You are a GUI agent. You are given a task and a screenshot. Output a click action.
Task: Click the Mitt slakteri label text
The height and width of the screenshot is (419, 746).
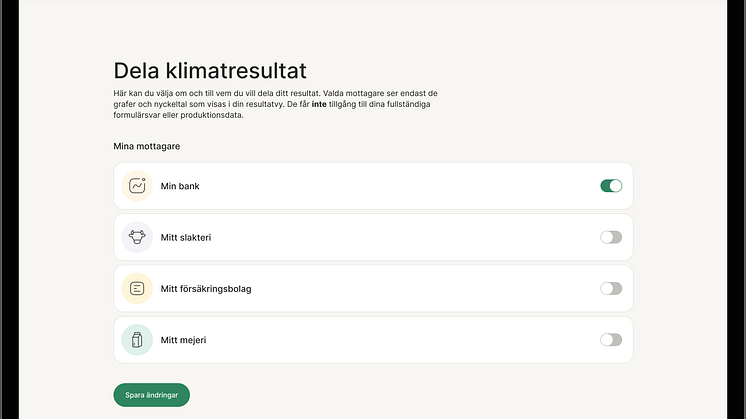pyautogui.click(x=186, y=237)
